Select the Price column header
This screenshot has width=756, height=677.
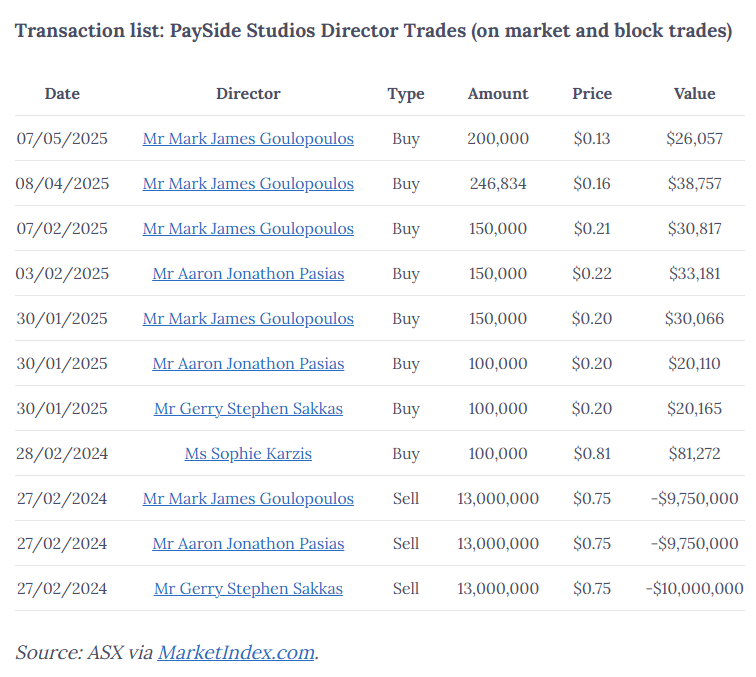[x=591, y=94]
